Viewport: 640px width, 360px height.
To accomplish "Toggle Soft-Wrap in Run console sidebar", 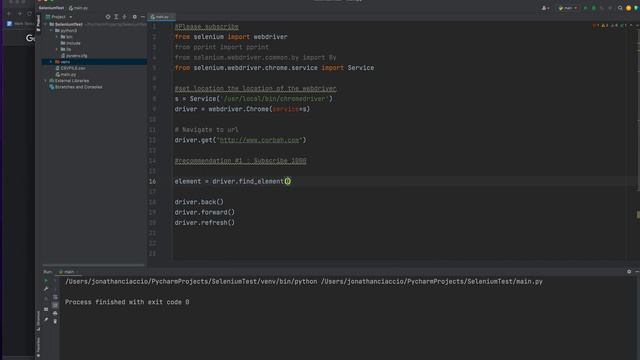I will coord(55,297).
